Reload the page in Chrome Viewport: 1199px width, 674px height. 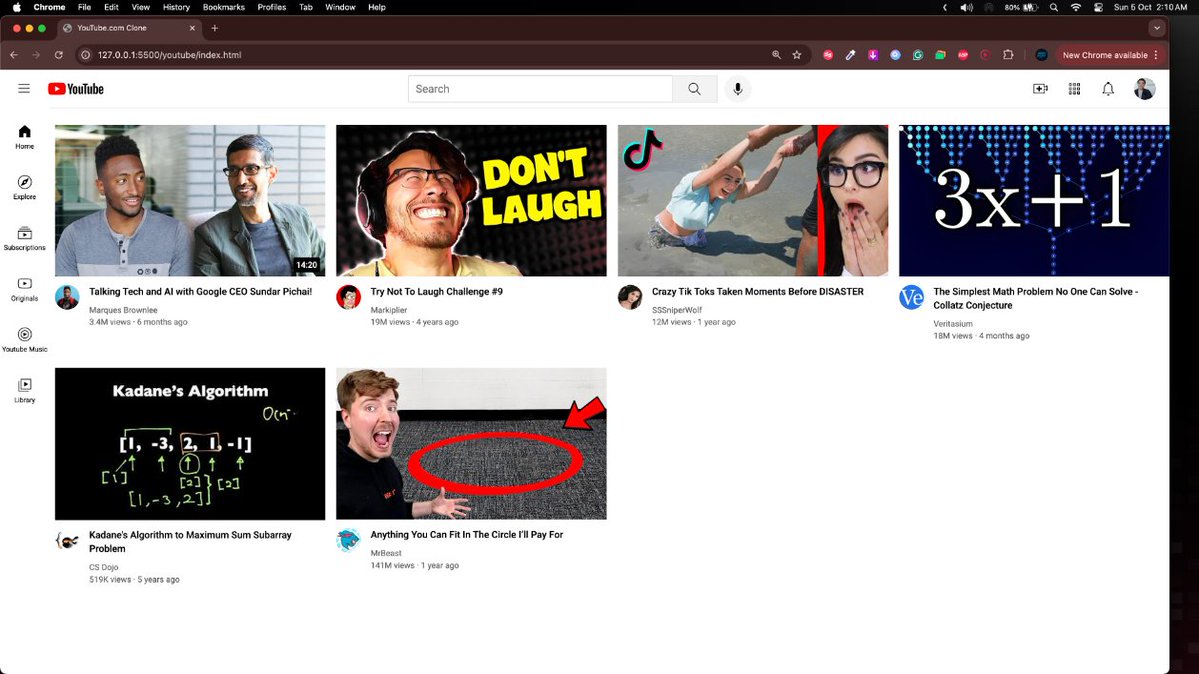(x=59, y=55)
